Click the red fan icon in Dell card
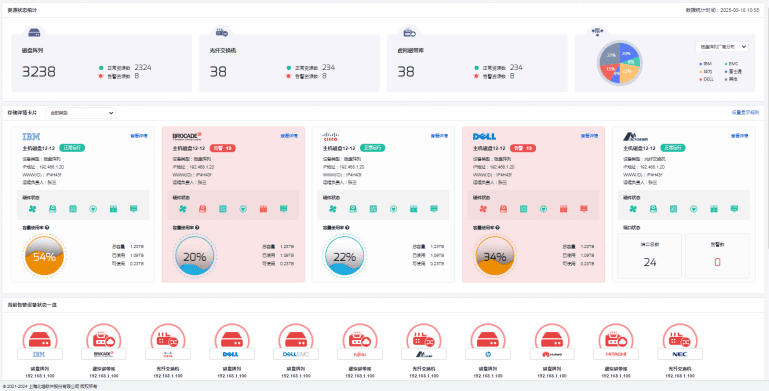 [483, 209]
